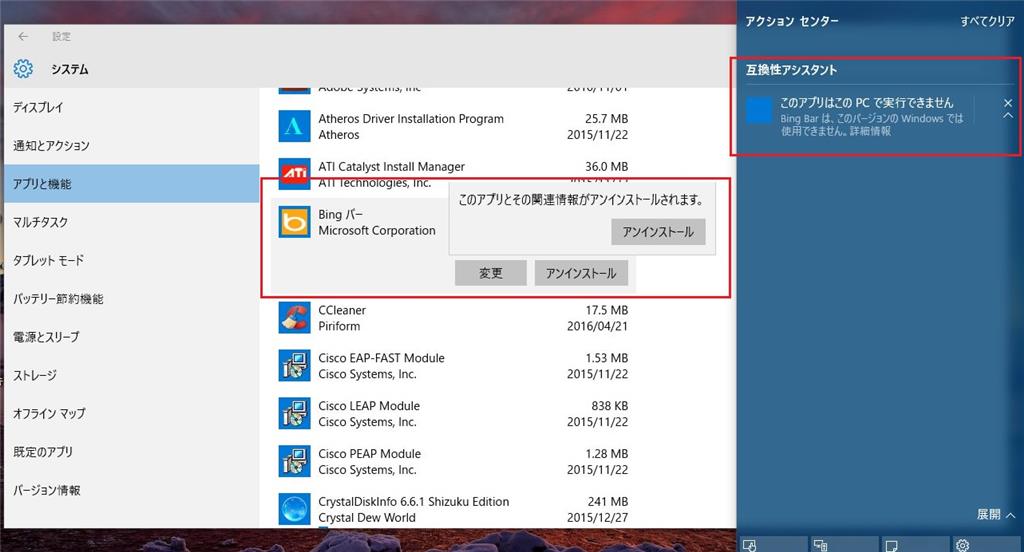Confirm アンインストール in the popup
1024x552 pixels.
[658, 232]
